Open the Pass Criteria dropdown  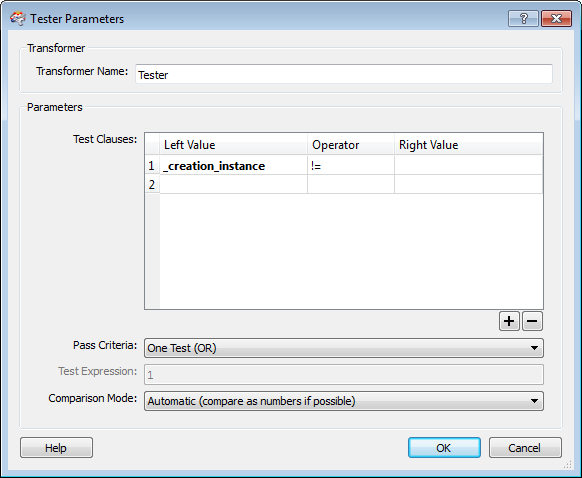(344, 348)
